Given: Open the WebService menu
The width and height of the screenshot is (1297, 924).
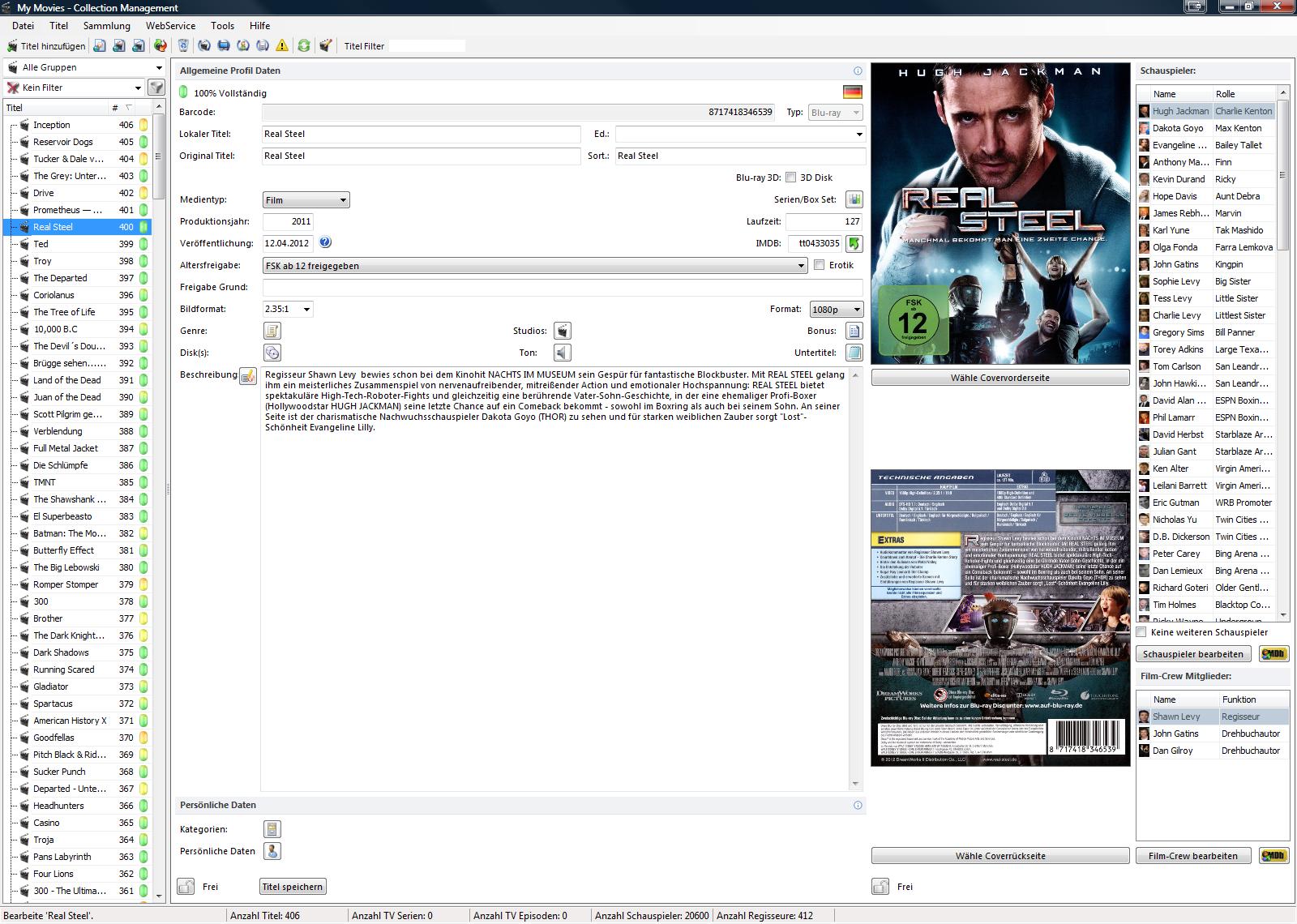Looking at the screenshot, I should (171, 26).
